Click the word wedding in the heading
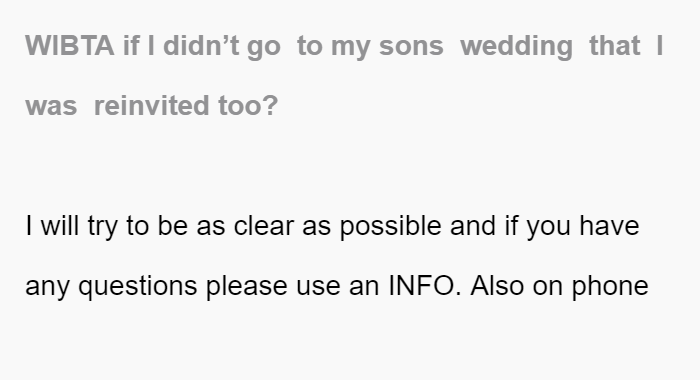This screenshot has height=380, width=700. tap(516, 46)
